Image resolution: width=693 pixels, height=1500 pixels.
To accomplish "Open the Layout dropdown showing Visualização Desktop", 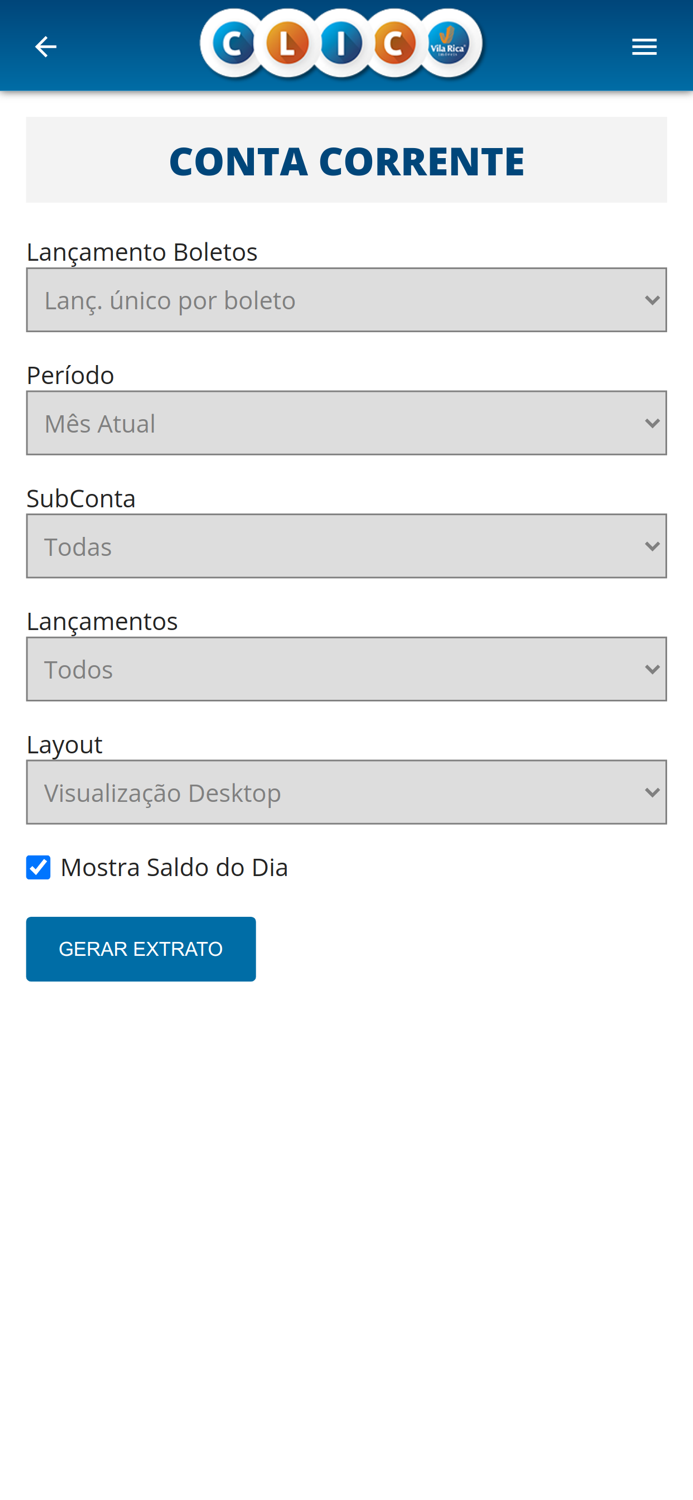I will point(346,792).
